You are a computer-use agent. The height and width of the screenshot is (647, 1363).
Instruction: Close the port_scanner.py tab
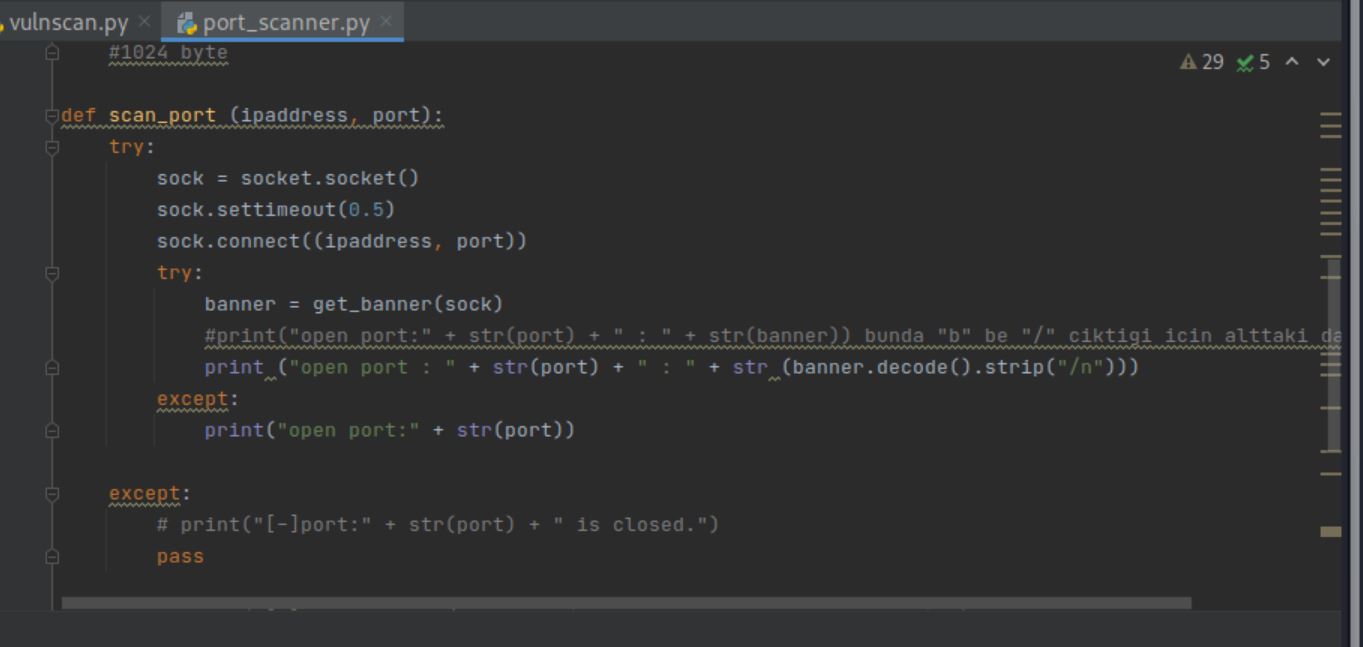click(x=386, y=21)
